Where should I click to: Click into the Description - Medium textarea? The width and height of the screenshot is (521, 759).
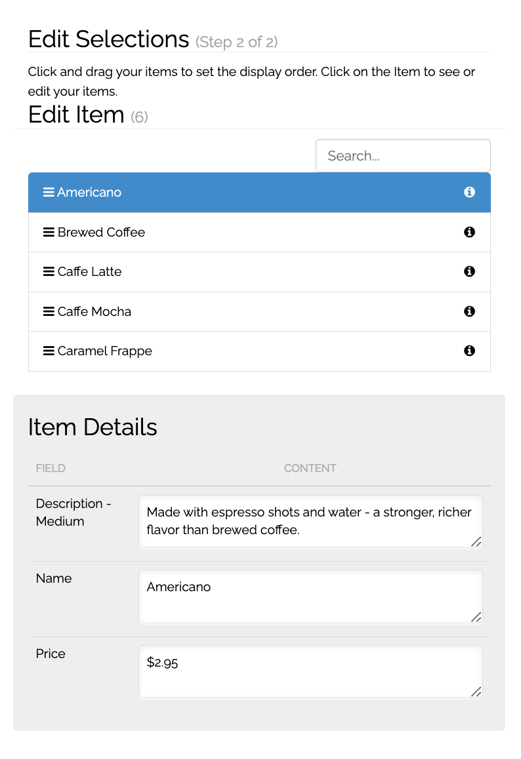[310, 521]
